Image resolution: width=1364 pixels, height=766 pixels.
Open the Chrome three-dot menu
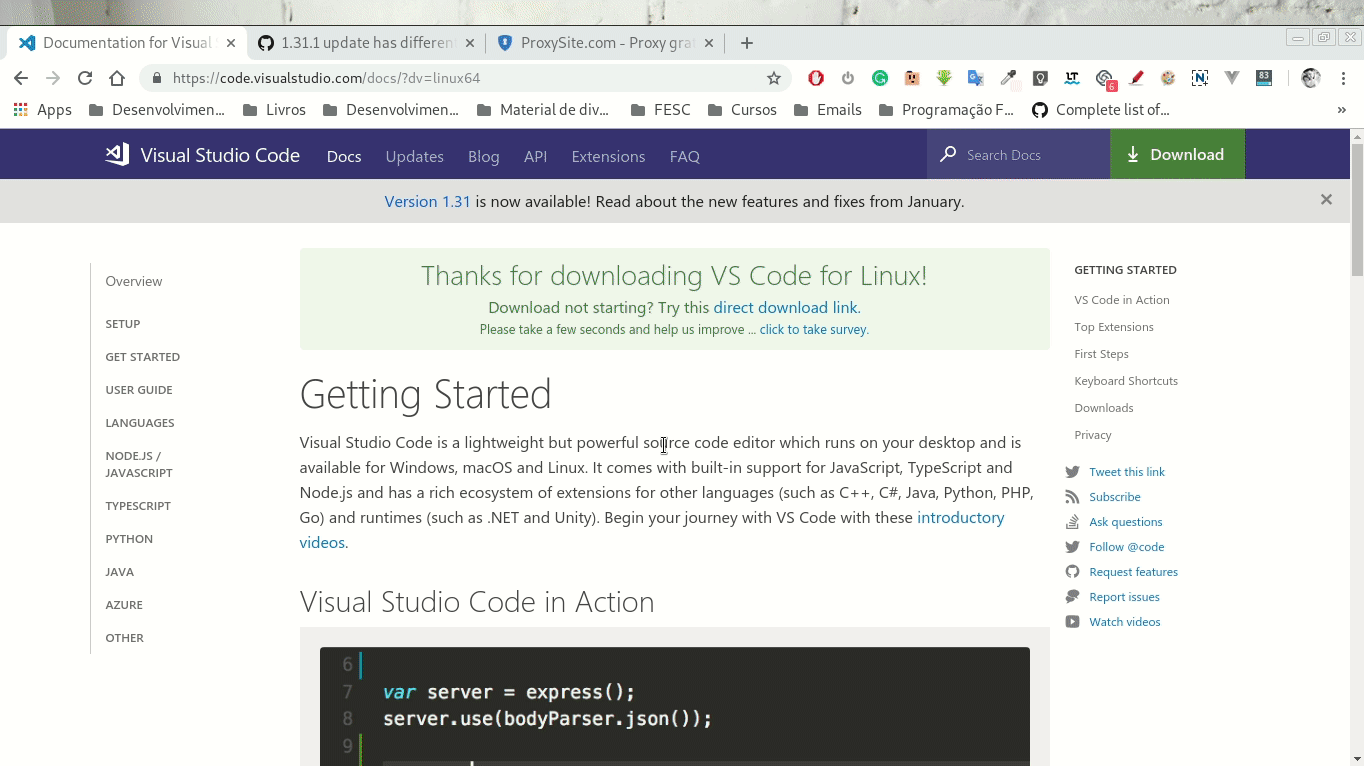[1343, 78]
